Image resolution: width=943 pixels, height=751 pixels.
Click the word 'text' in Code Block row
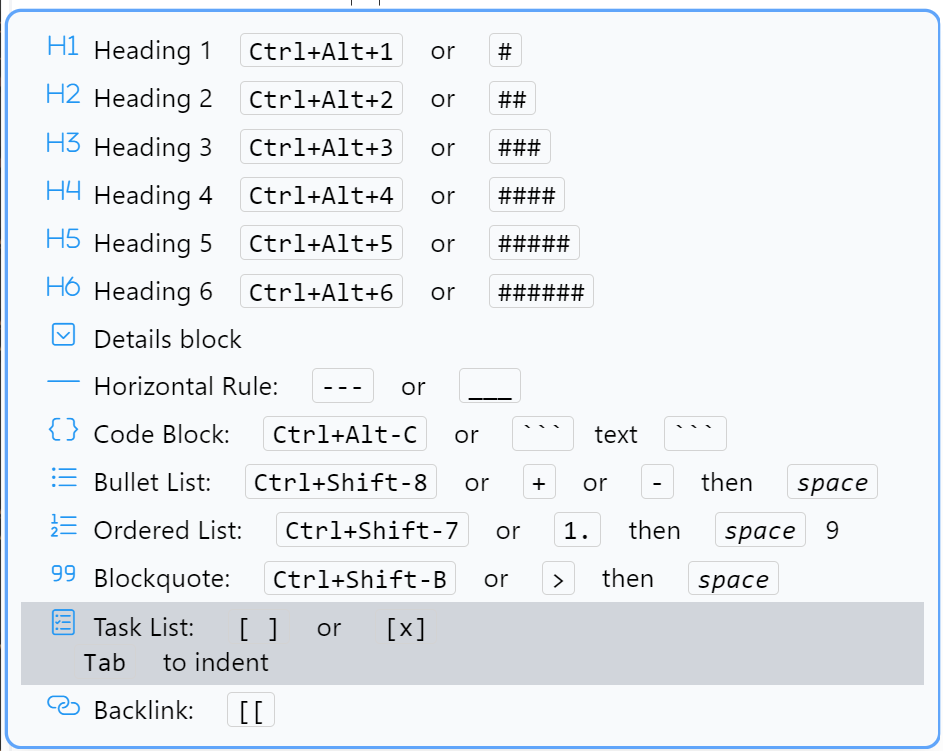click(616, 434)
